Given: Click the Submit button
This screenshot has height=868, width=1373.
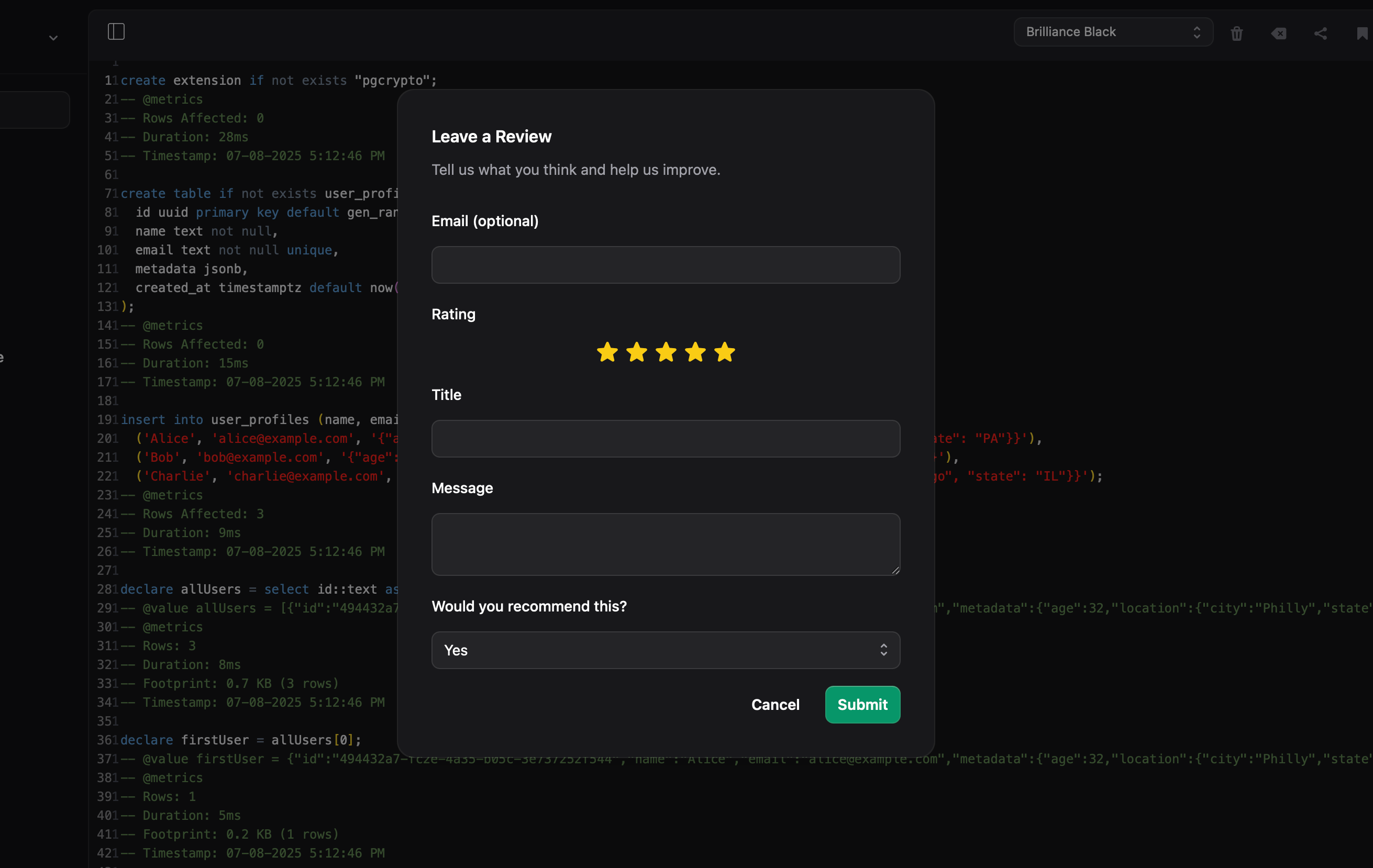Looking at the screenshot, I should (862, 705).
